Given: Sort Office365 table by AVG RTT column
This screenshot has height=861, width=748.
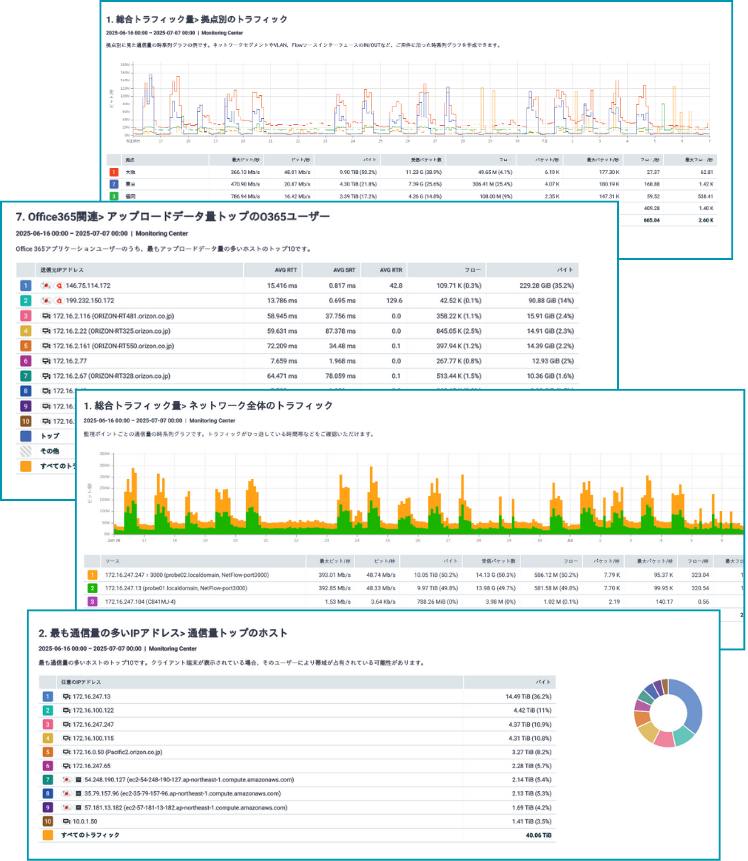Looking at the screenshot, I should [273, 270].
